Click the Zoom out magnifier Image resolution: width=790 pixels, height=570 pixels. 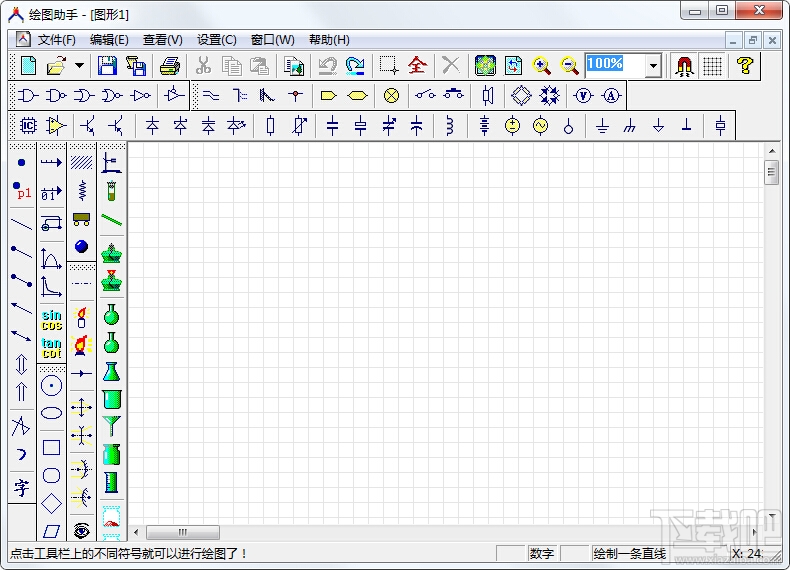click(x=569, y=66)
